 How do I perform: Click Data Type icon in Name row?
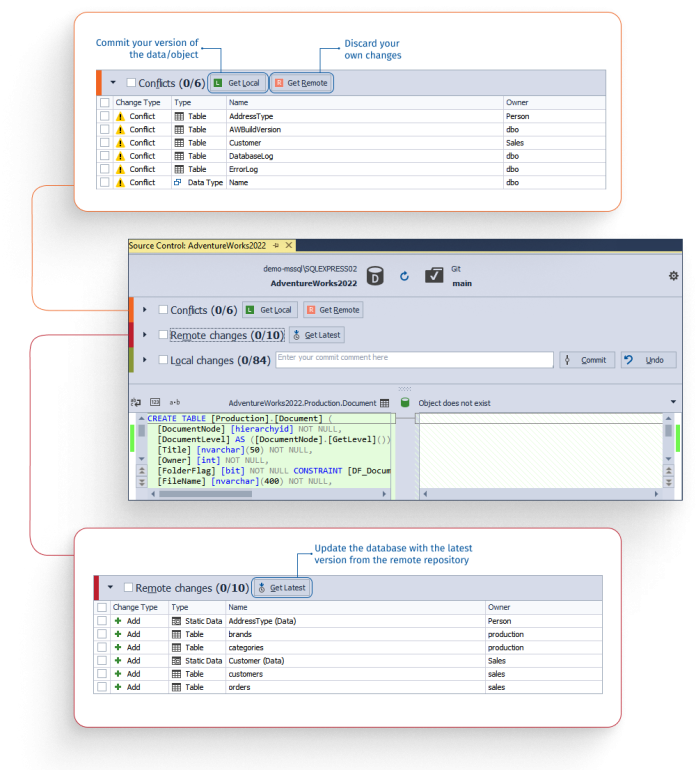point(178,182)
